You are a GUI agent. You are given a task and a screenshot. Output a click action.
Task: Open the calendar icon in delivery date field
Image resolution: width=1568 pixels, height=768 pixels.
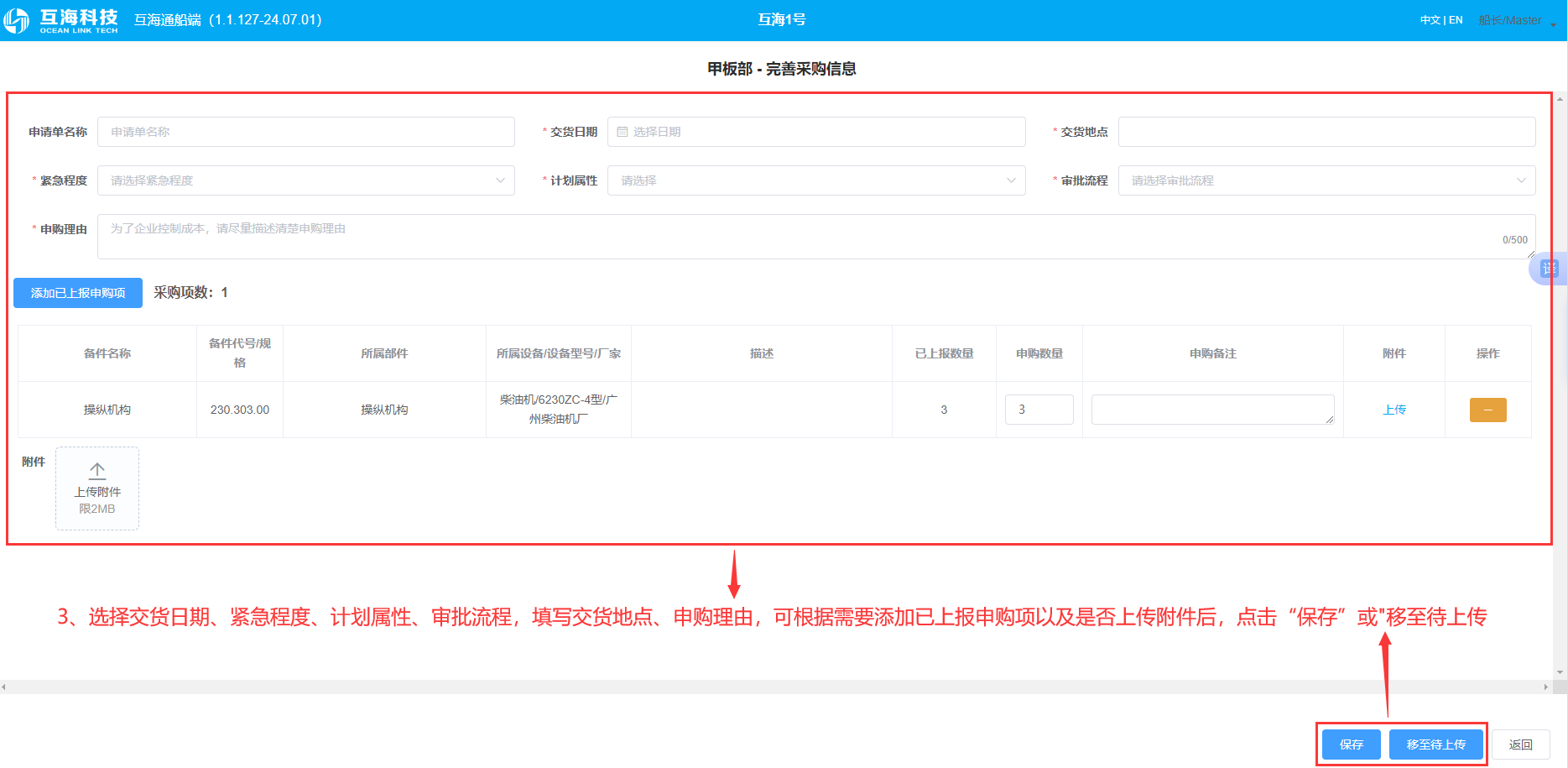pos(622,132)
